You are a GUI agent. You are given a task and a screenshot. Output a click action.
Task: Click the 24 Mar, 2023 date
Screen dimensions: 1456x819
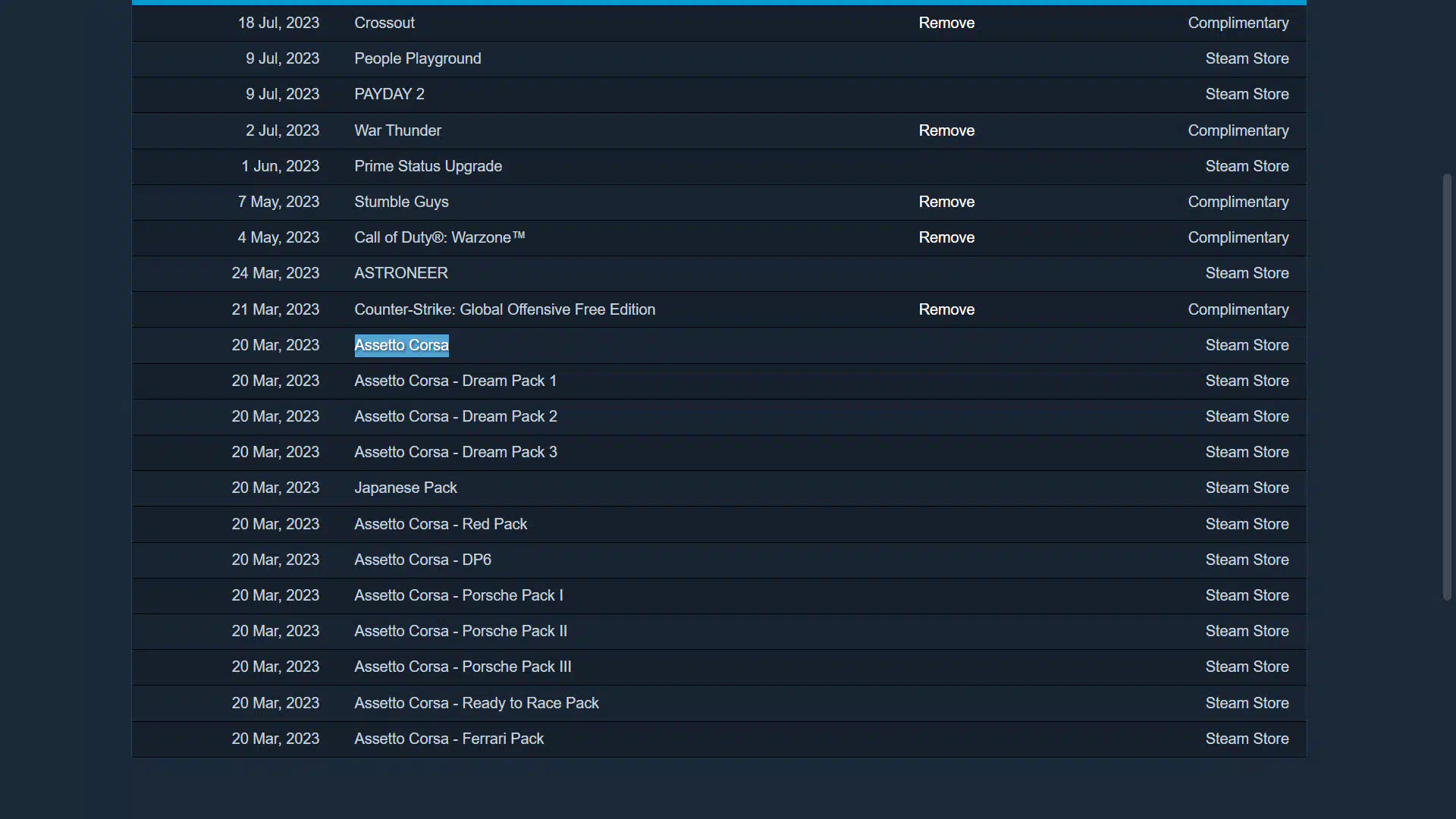tap(275, 273)
